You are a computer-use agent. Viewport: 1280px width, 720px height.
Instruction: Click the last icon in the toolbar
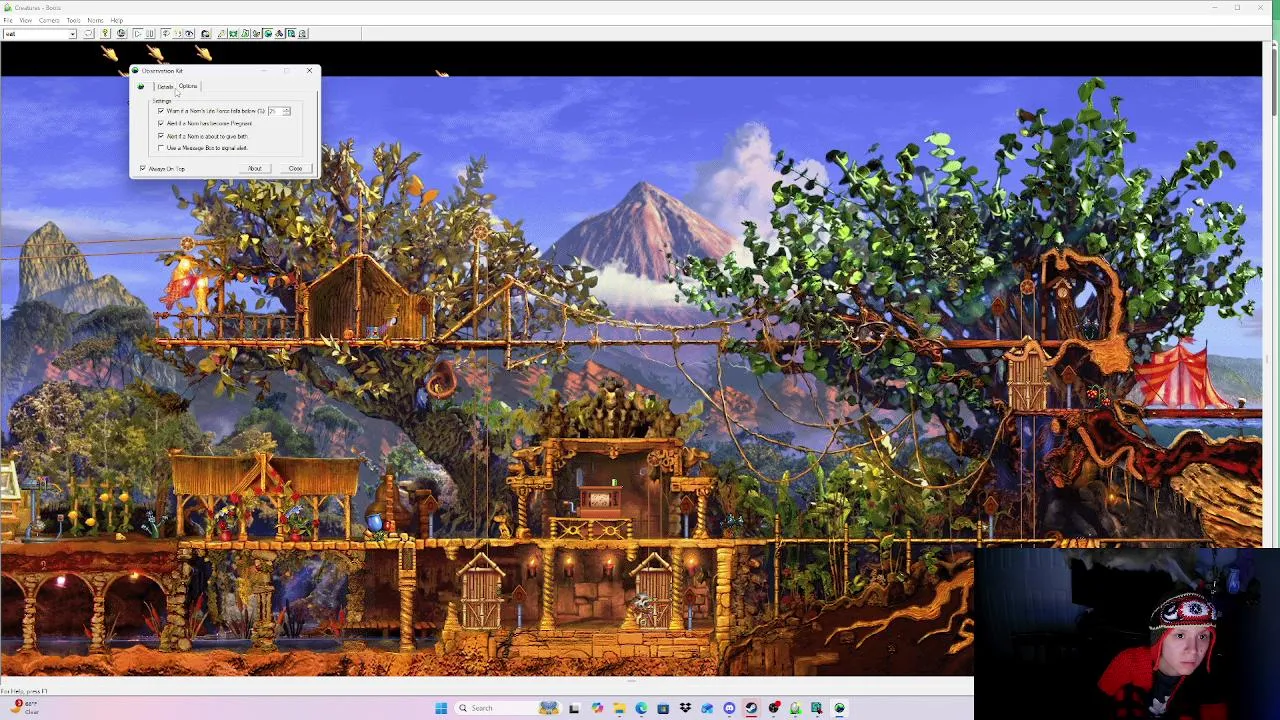tap(303, 34)
